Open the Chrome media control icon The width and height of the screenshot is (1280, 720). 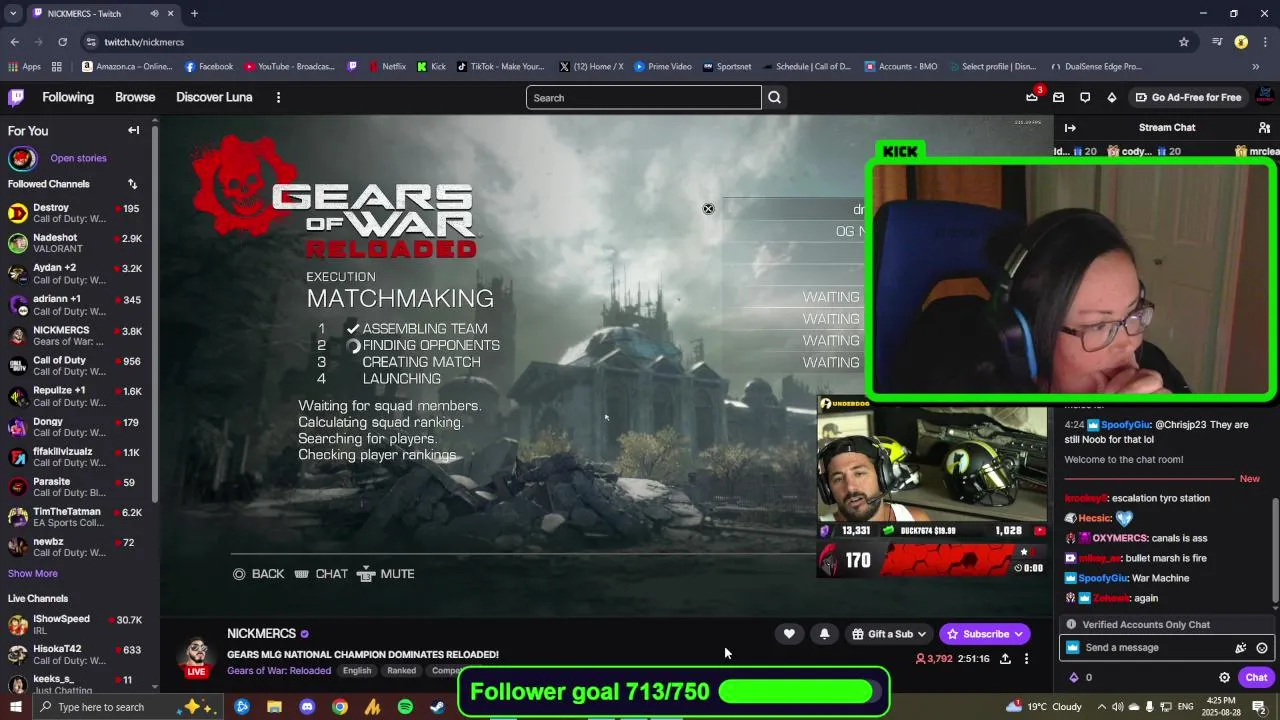point(1217,42)
